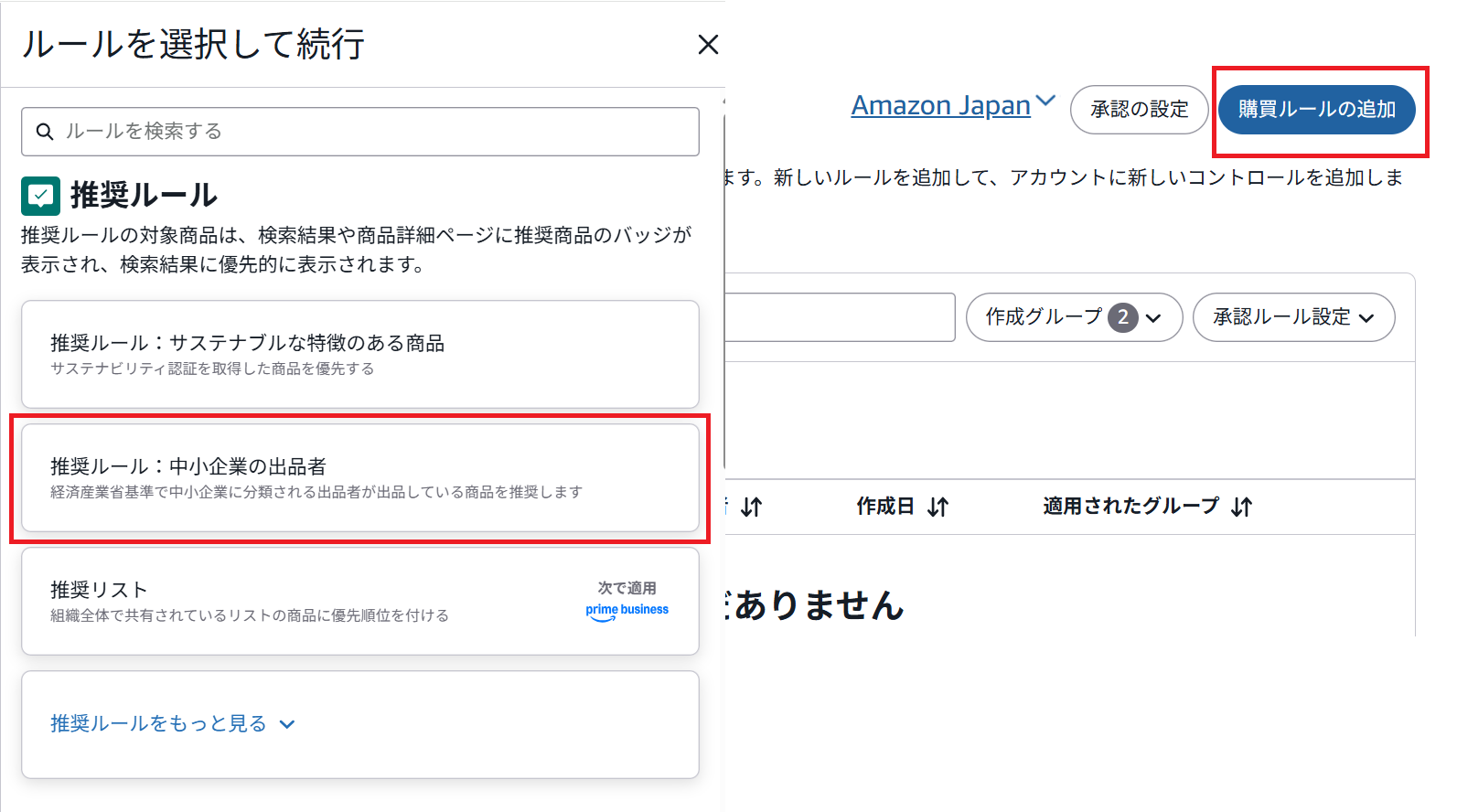Click the background page search field
Viewport: 1457px width, 812px height.
coord(840,317)
